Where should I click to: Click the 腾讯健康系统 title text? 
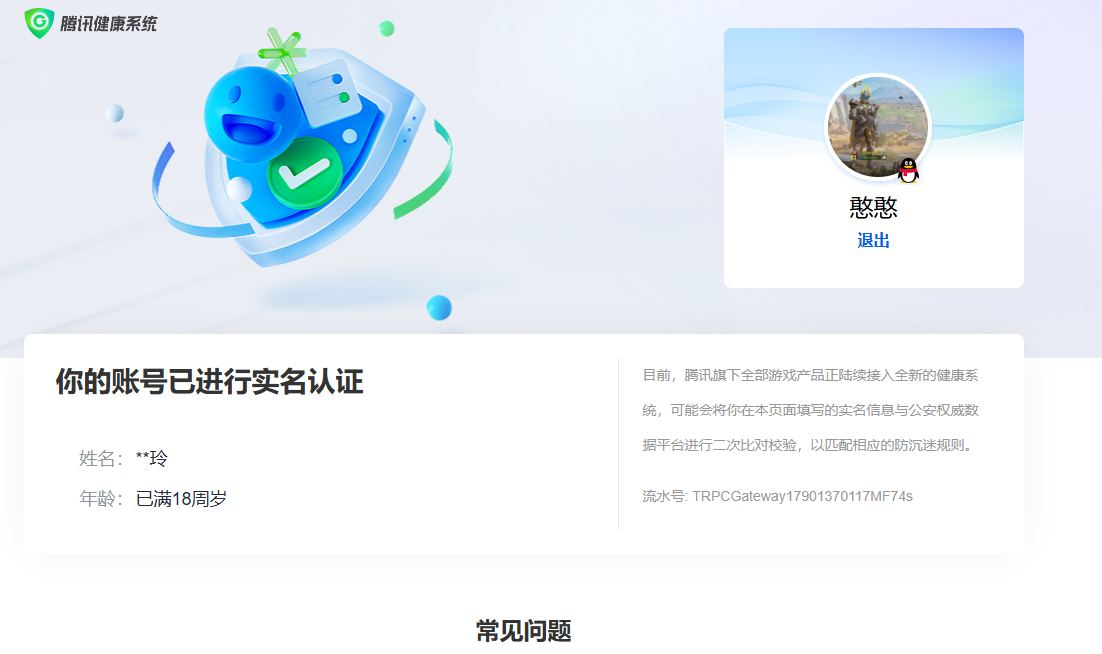pyautogui.click(x=108, y=24)
